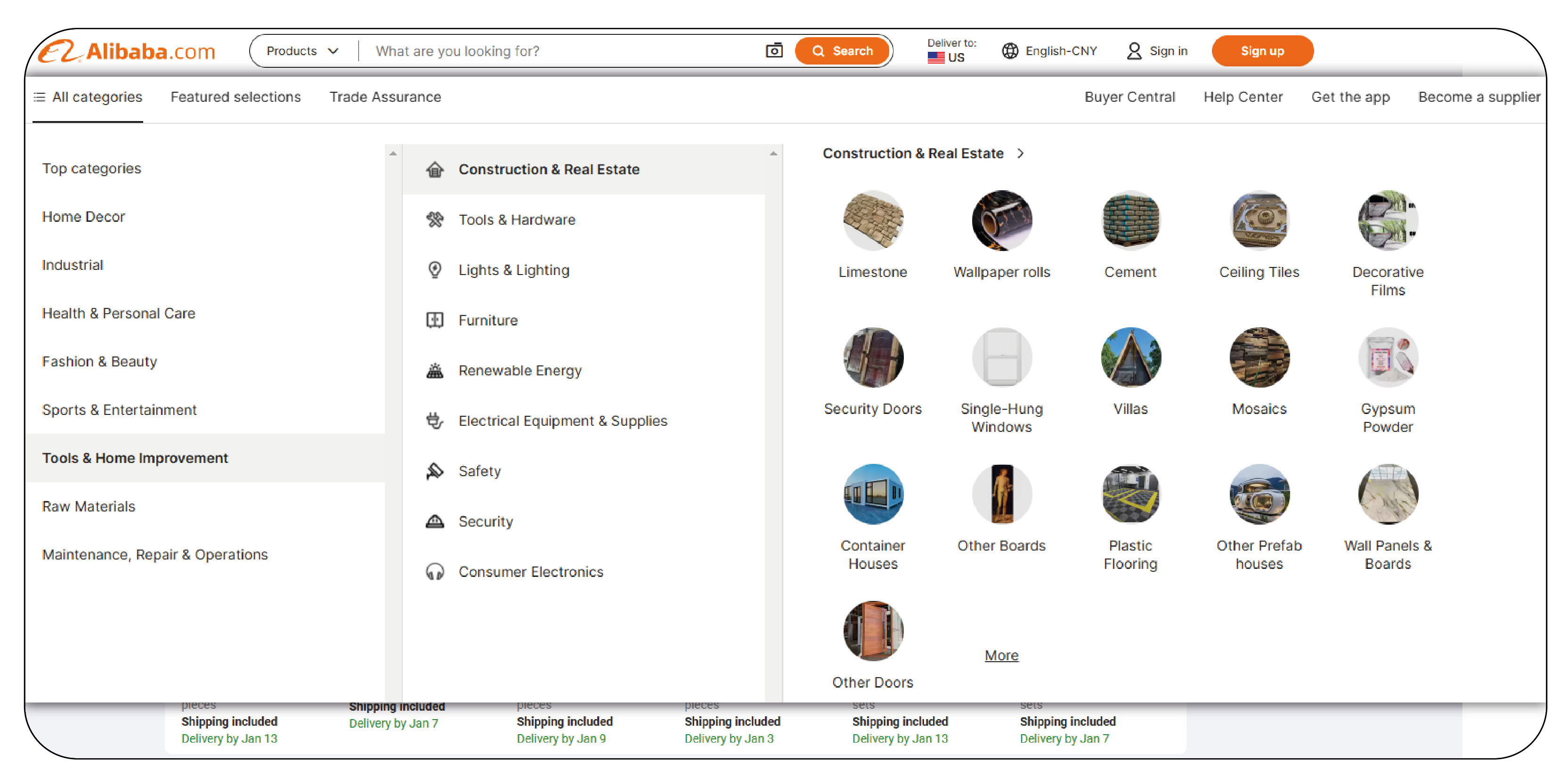The height and width of the screenshot is (778, 1568).
Task: Click the Consumer Electronics headphones icon
Action: (435, 572)
